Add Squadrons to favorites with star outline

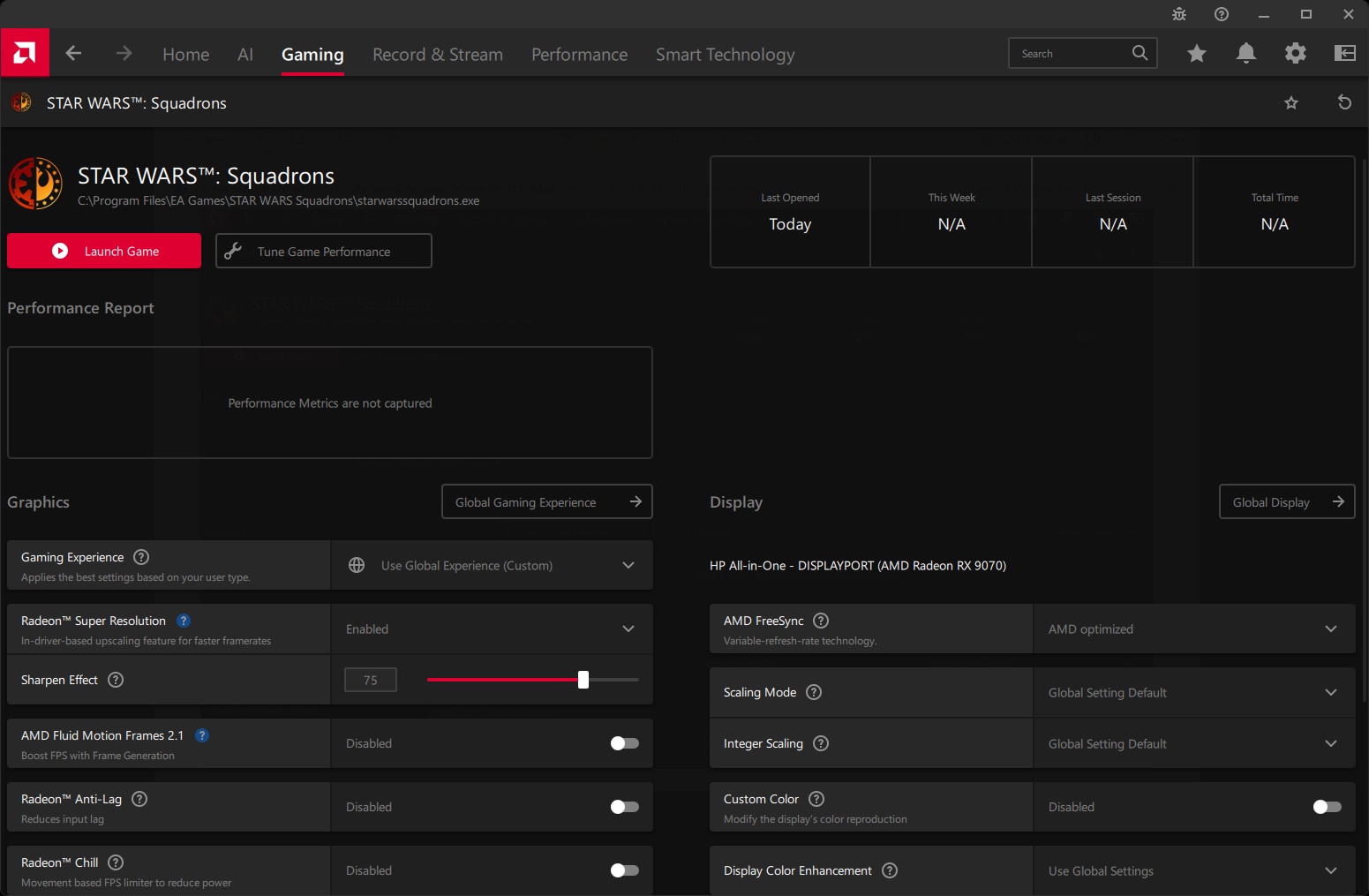1291,103
